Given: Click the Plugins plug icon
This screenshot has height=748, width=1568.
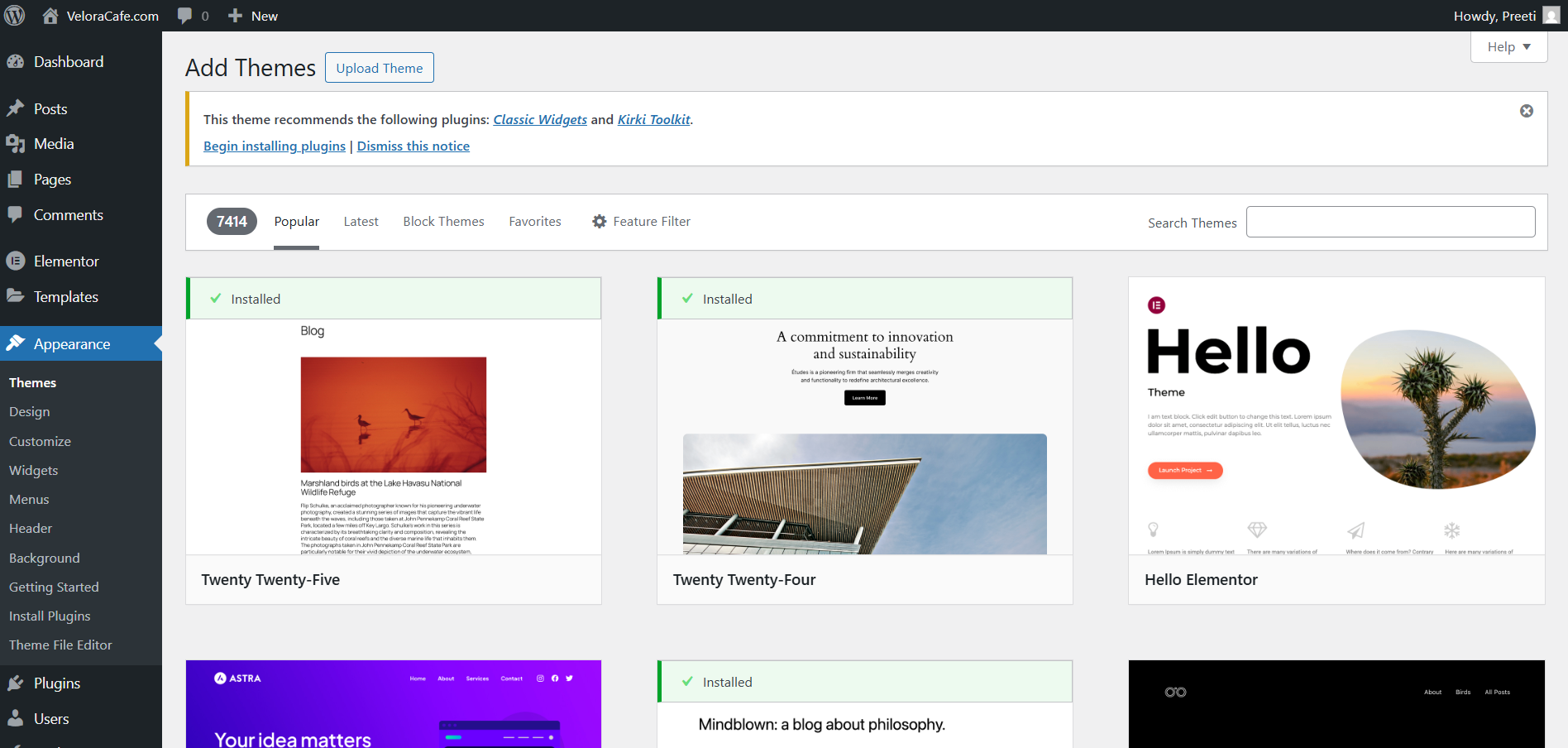Looking at the screenshot, I should click(x=16, y=683).
